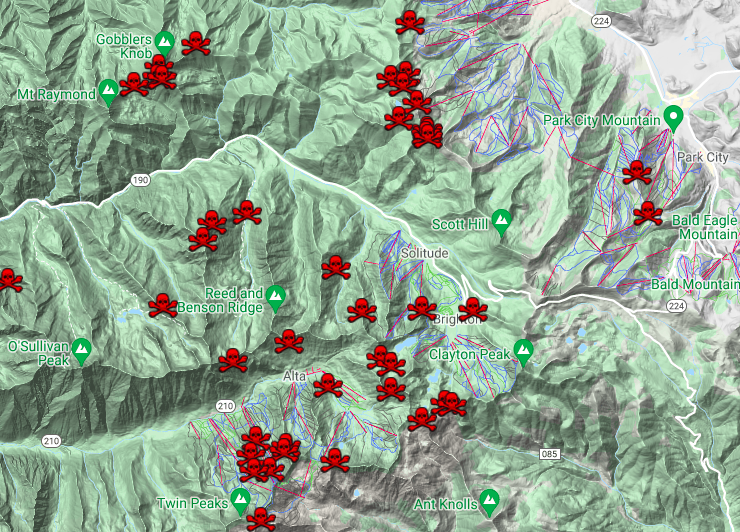Open the O'Sullivan Peak marker icon
The width and height of the screenshot is (740, 532).
pyautogui.click(x=83, y=349)
